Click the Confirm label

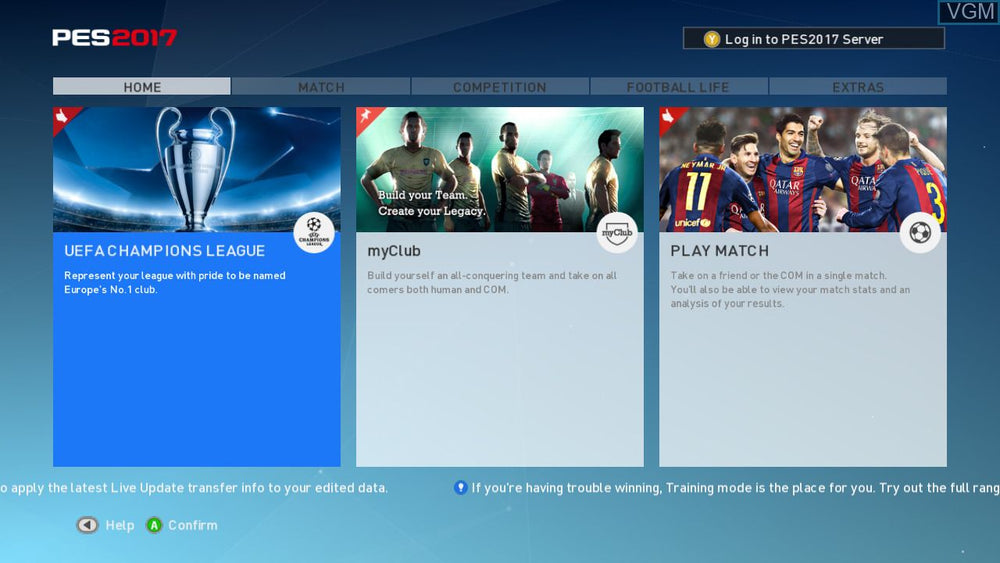tap(193, 525)
